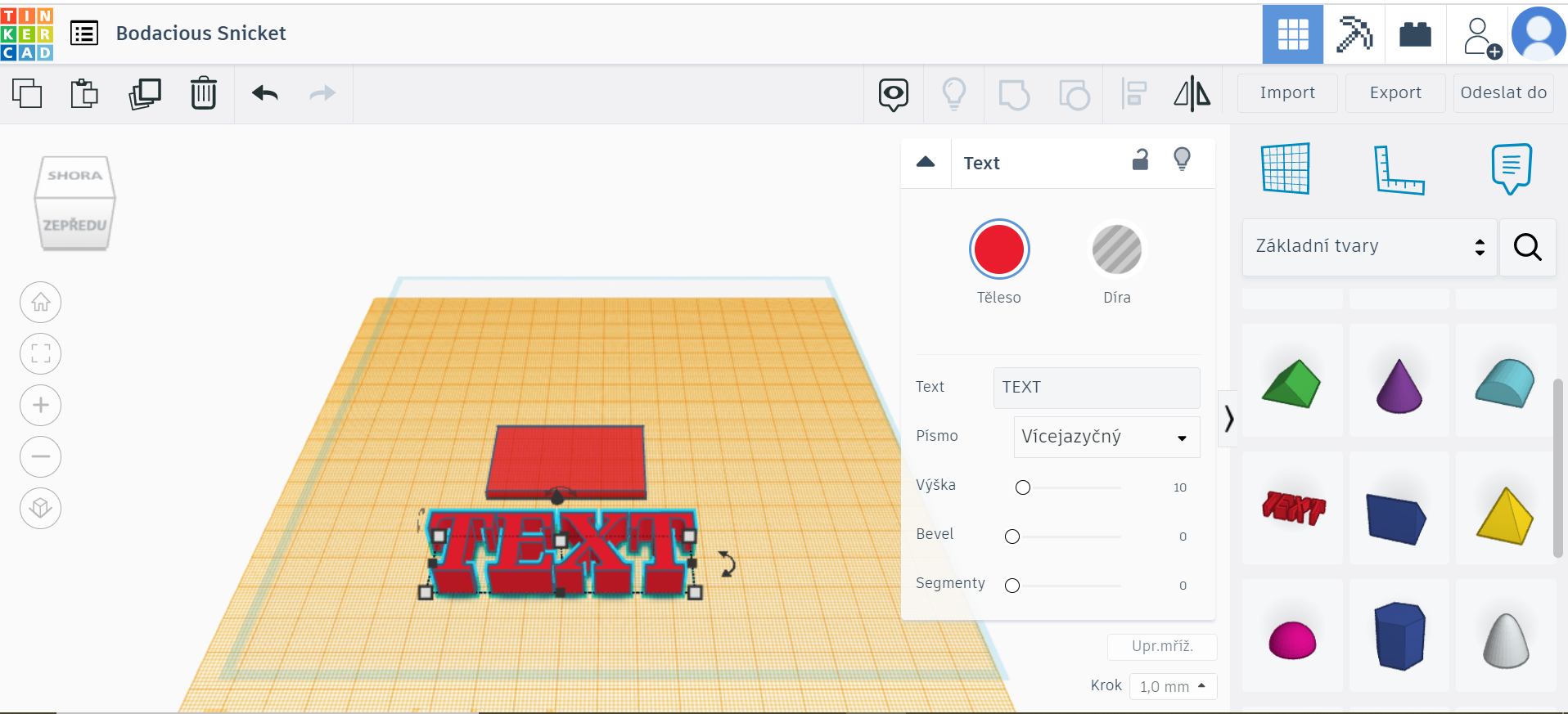Click SHORA face of view cube
Image resolution: width=1568 pixels, height=714 pixels.
click(x=74, y=177)
